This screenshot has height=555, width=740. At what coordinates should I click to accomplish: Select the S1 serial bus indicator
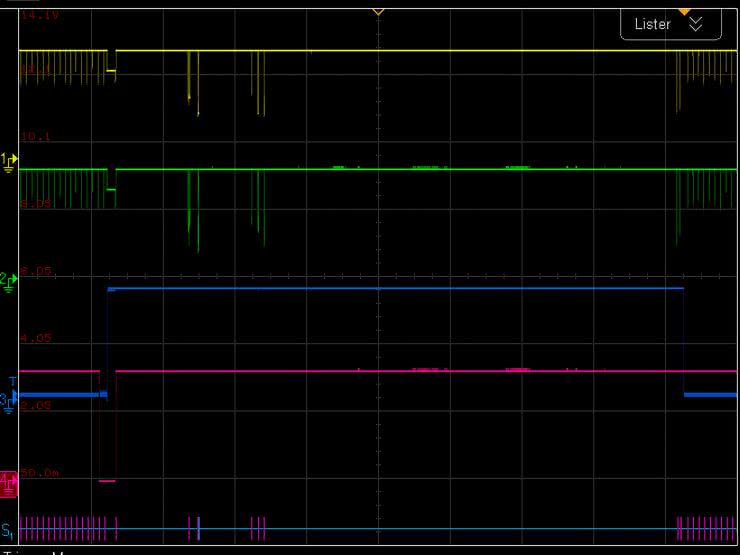9,530
